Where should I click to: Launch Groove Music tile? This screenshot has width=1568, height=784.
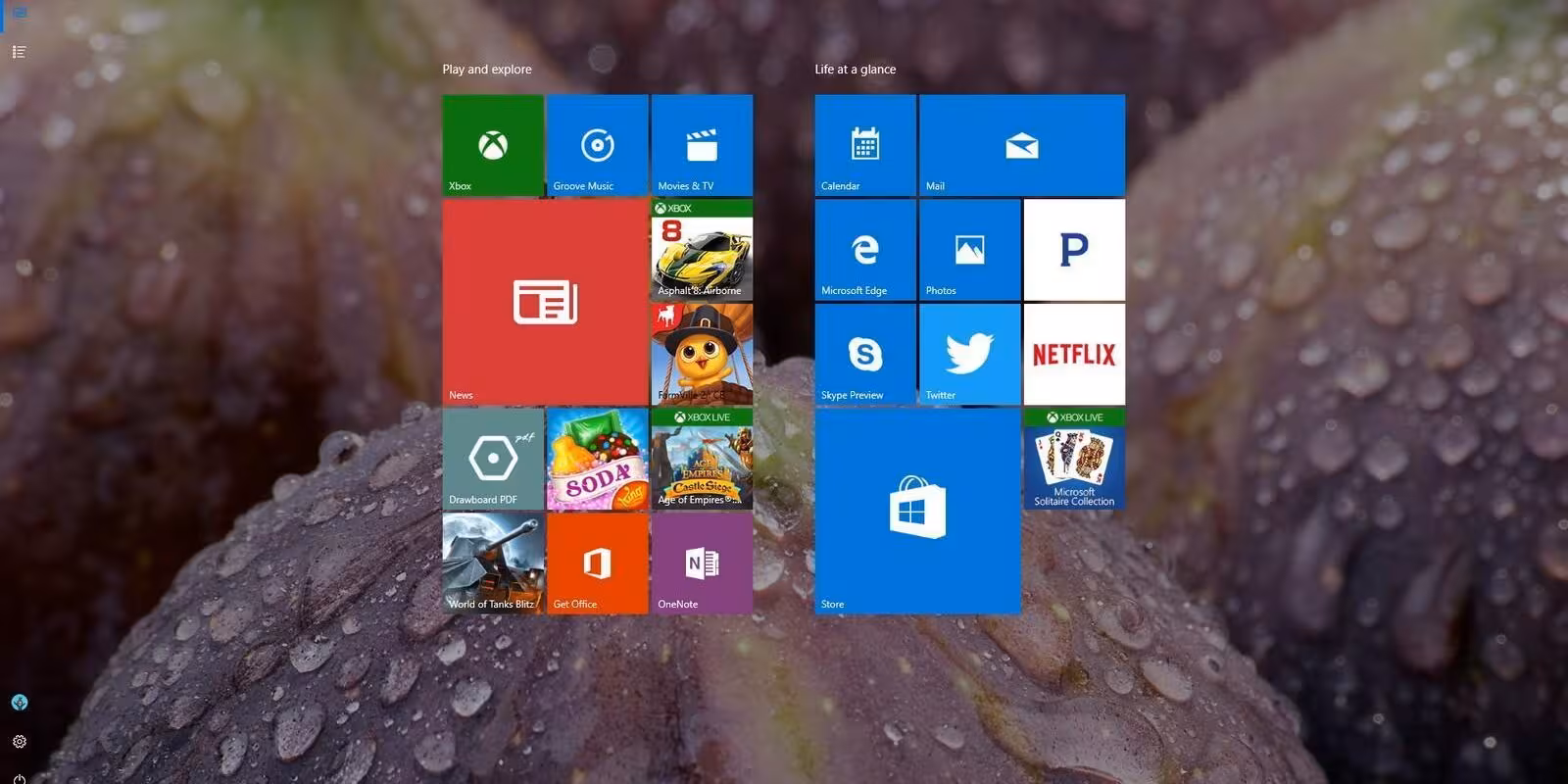[598, 145]
